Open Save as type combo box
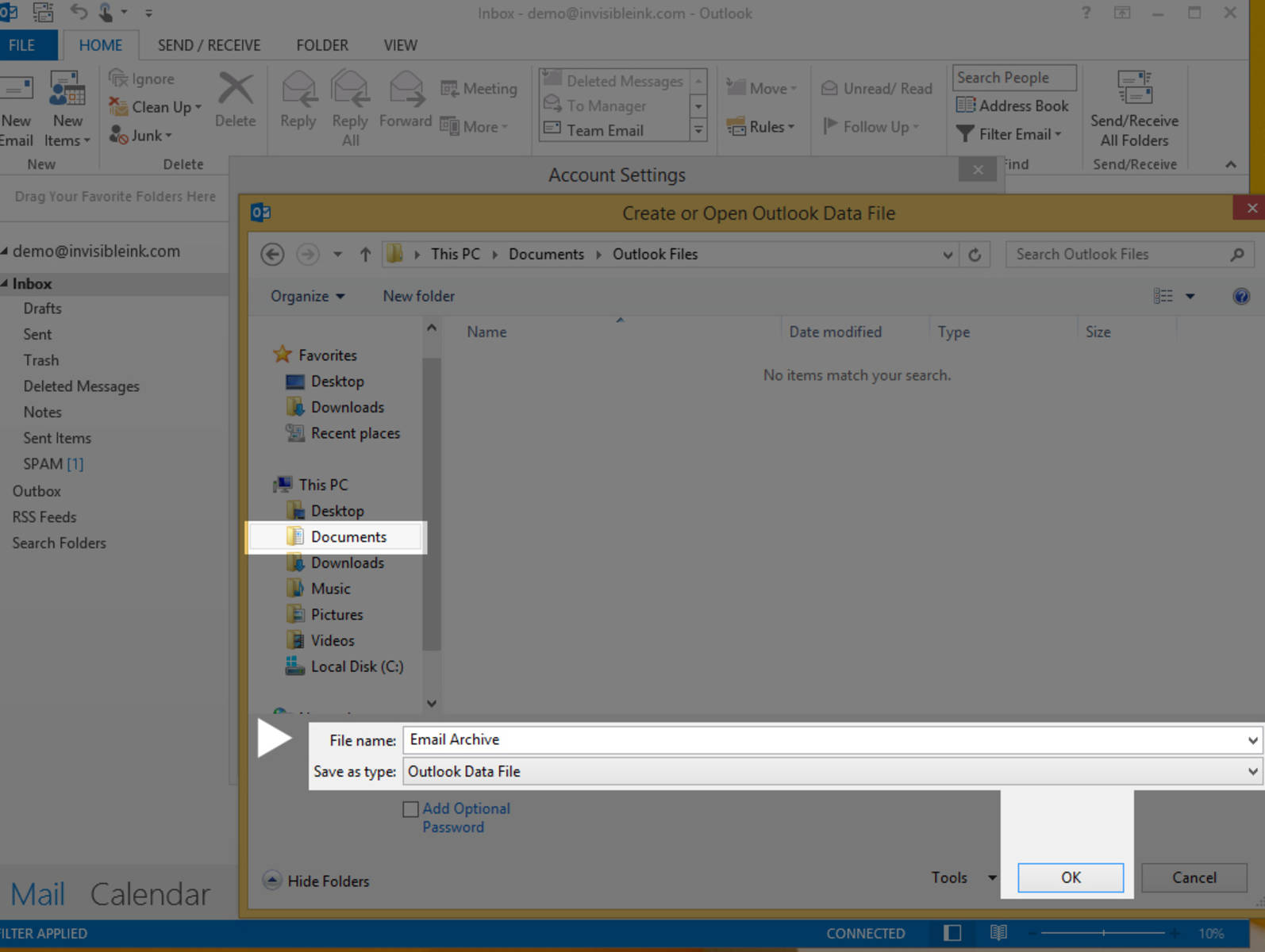1265x952 pixels. [x=832, y=771]
